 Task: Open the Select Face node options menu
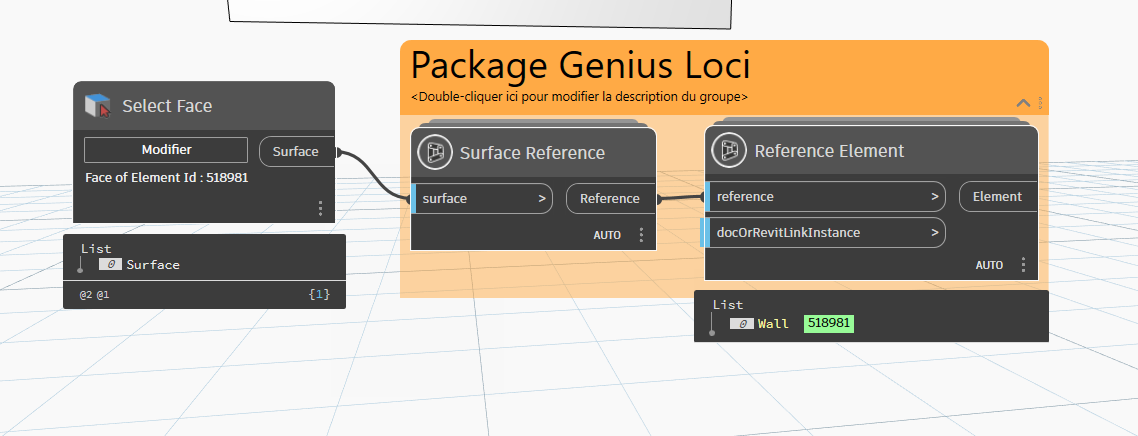click(320, 209)
